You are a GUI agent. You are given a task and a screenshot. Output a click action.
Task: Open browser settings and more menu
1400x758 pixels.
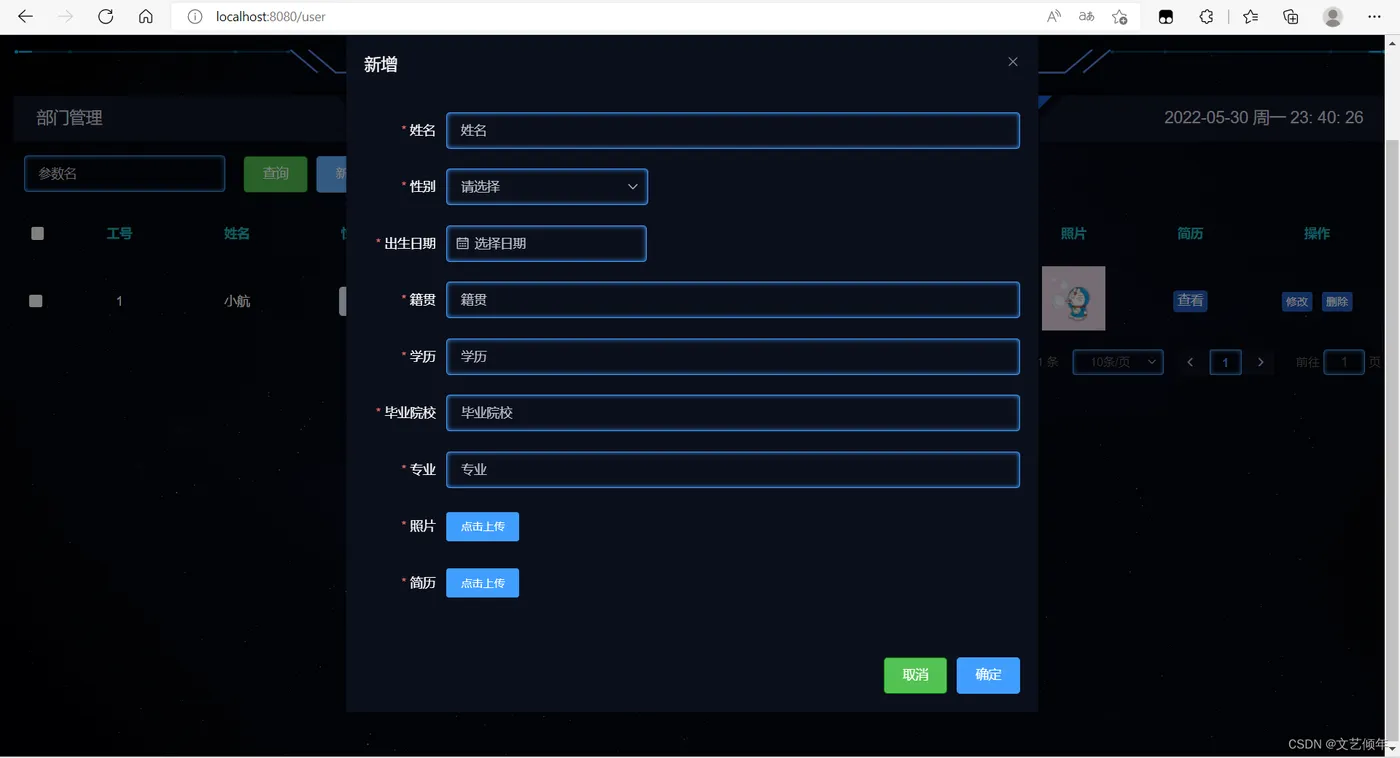pyautogui.click(x=1374, y=17)
